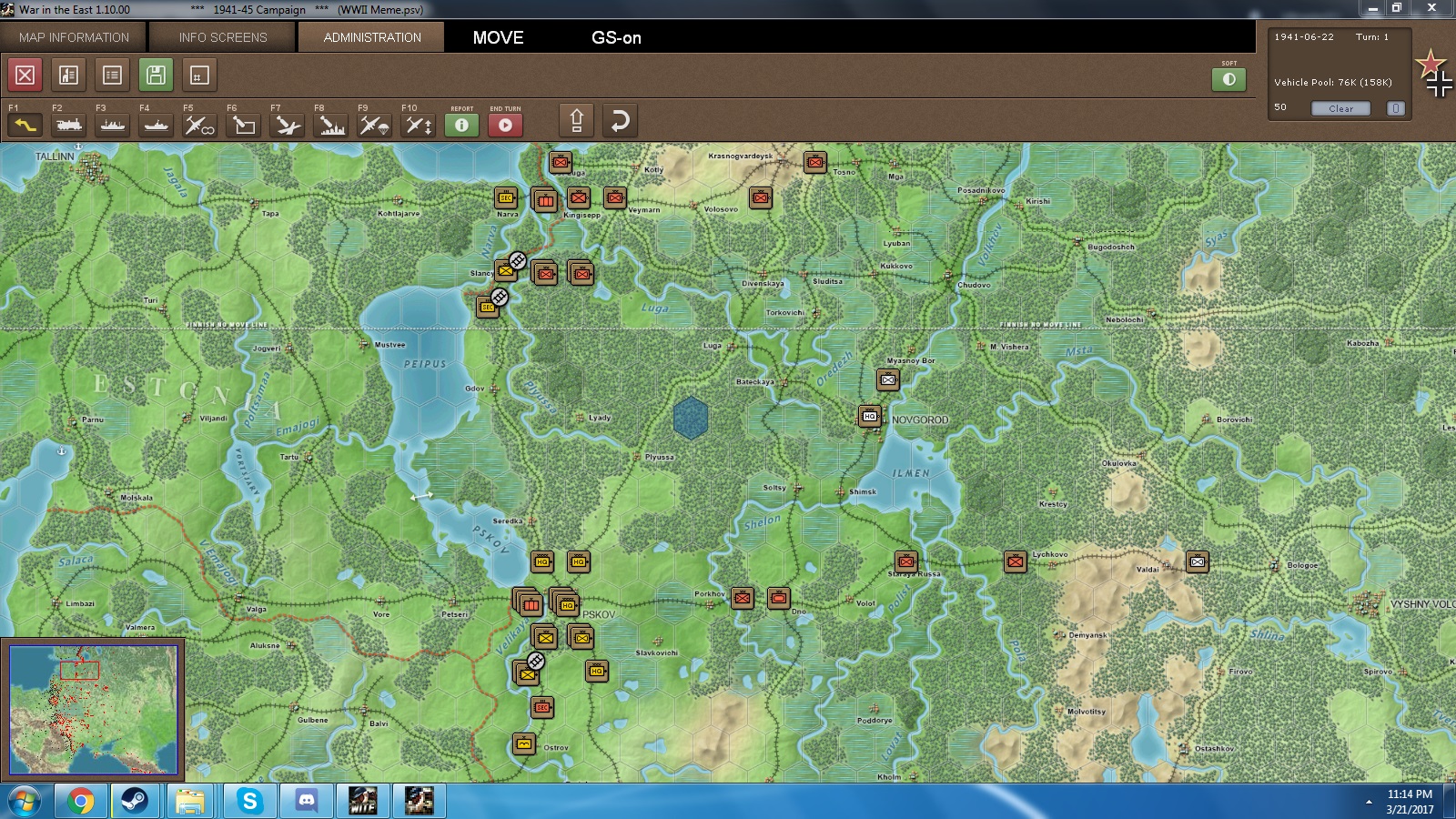Click the PSKOV city label
Viewport: 1456px width, 819px height.
pos(599,614)
